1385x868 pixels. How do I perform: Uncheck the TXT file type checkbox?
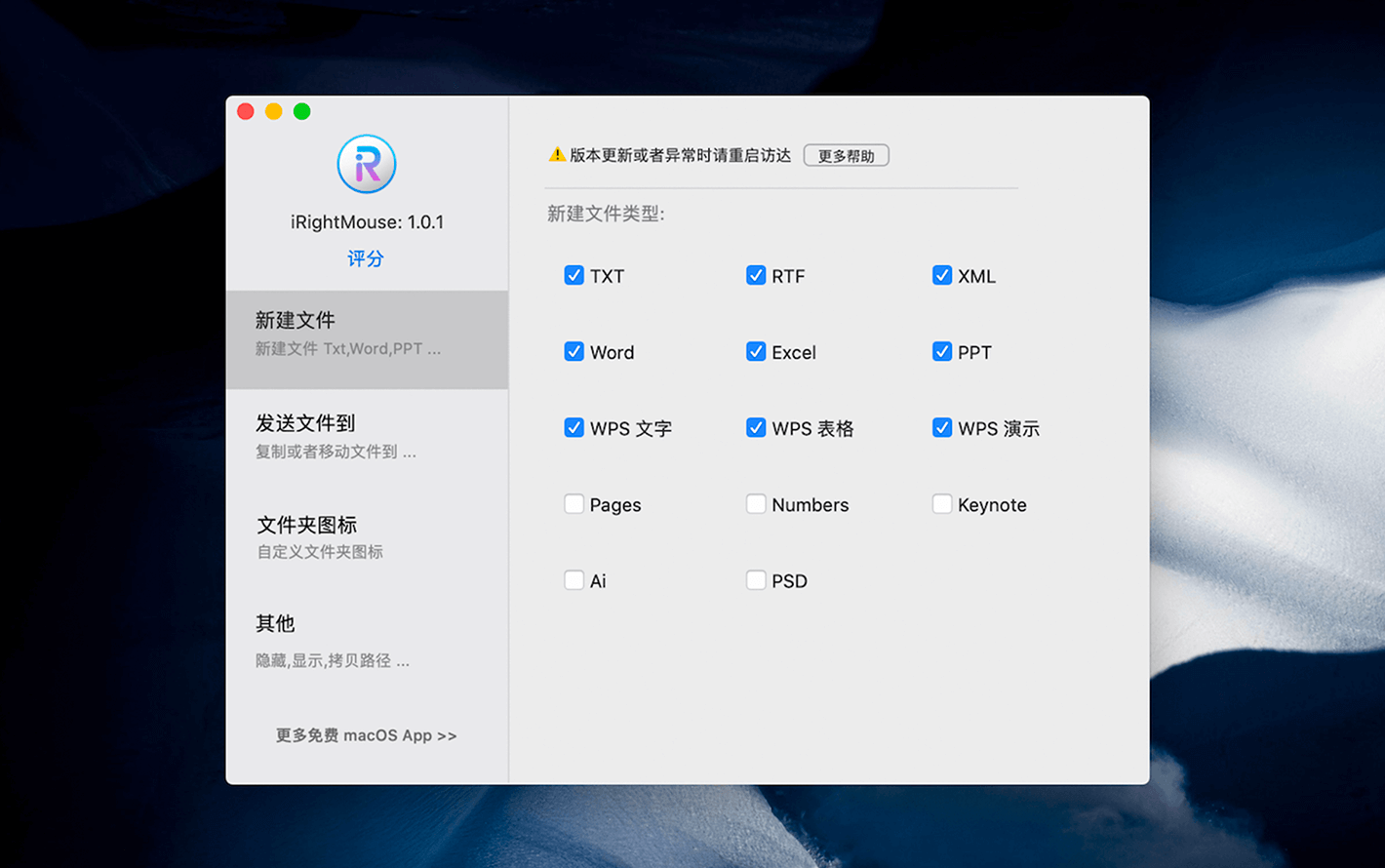[574, 275]
